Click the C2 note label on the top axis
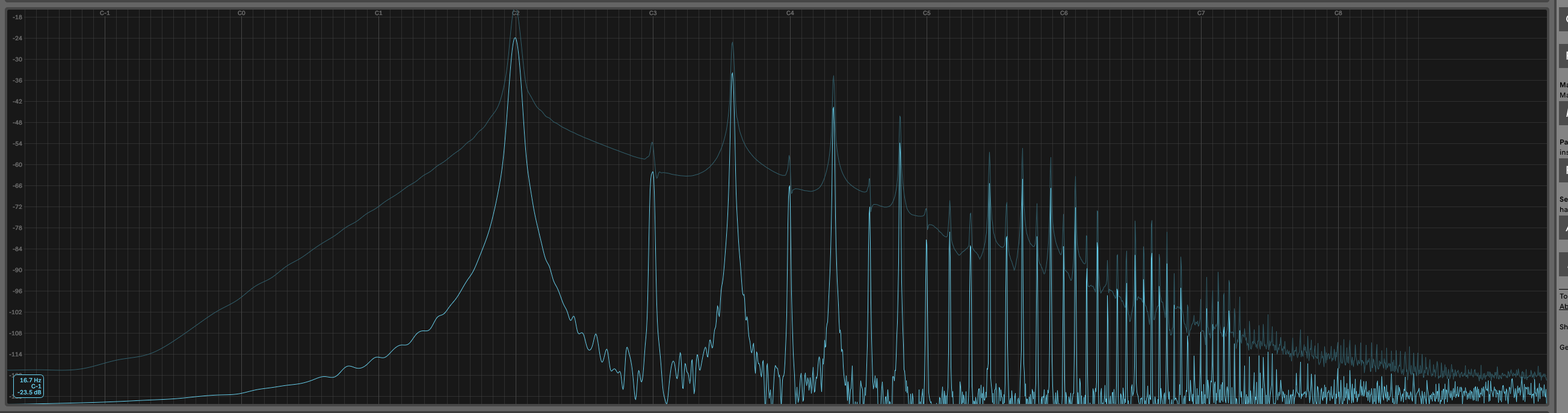 pyautogui.click(x=516, y=13)
